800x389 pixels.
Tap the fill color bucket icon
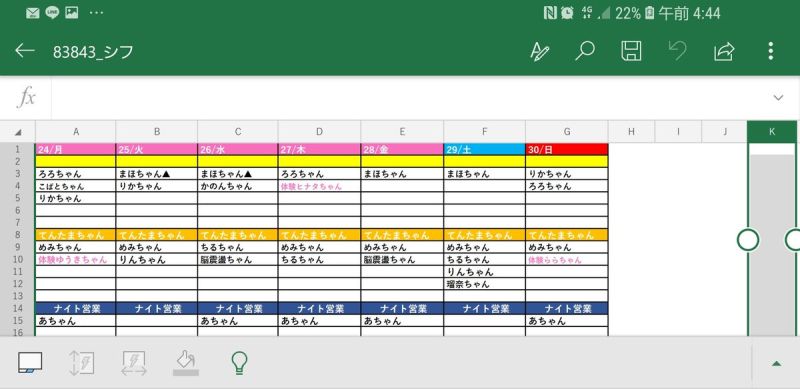tap(186, 363)
